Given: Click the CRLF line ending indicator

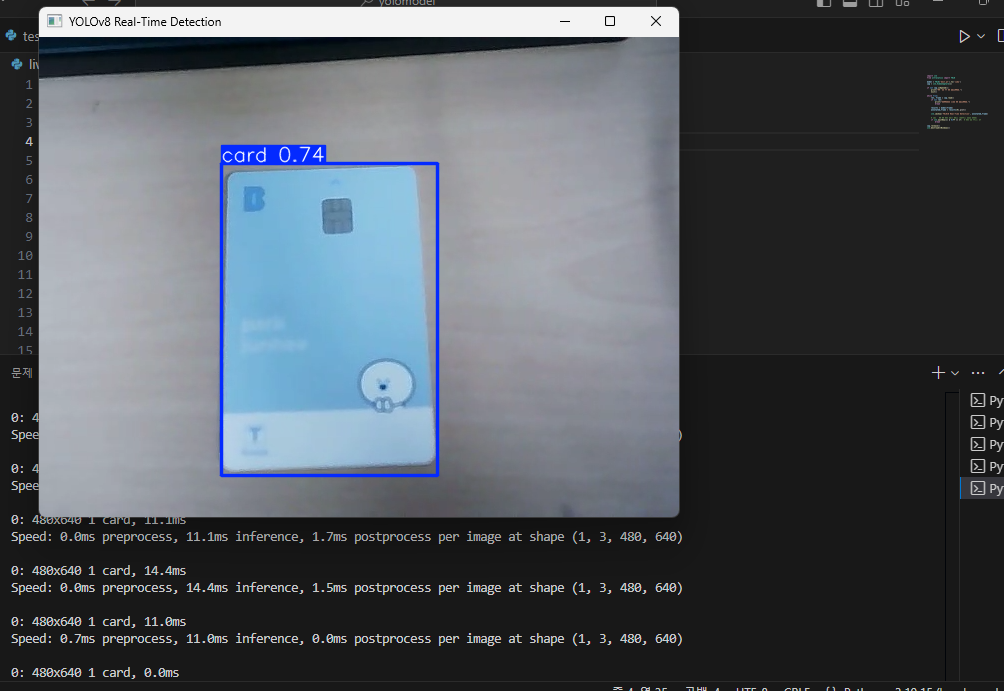Looking at the screenshot, I should pos(797,688).
